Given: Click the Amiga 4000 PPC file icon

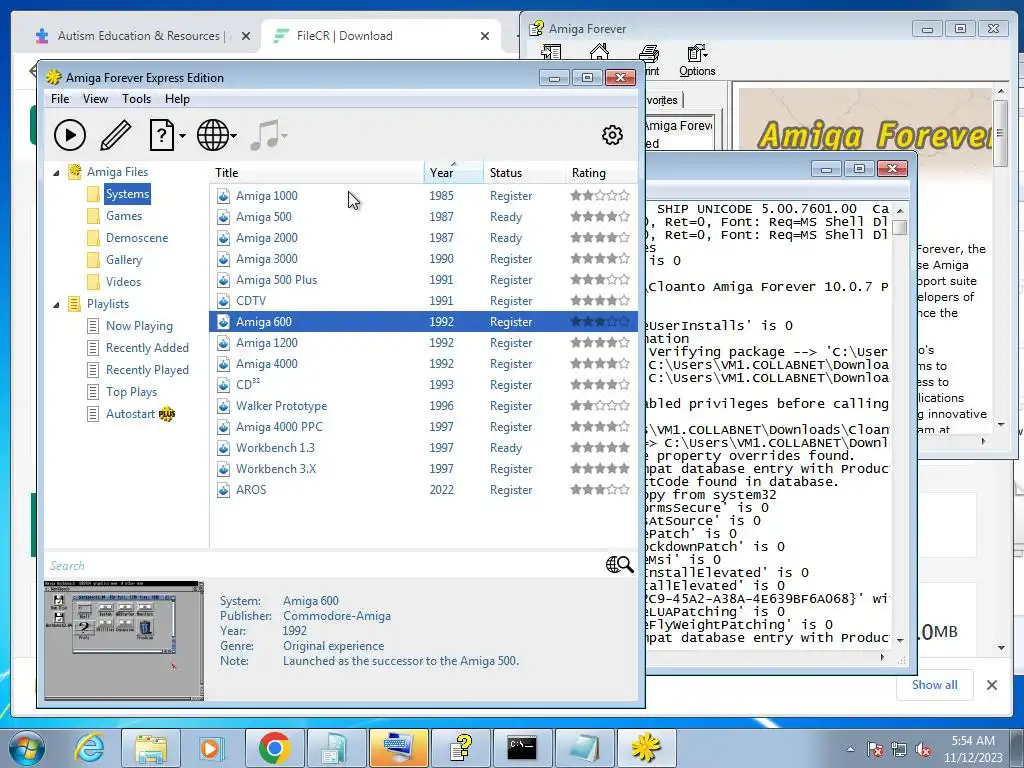Looking at the screenshot, I should (223, 426).
